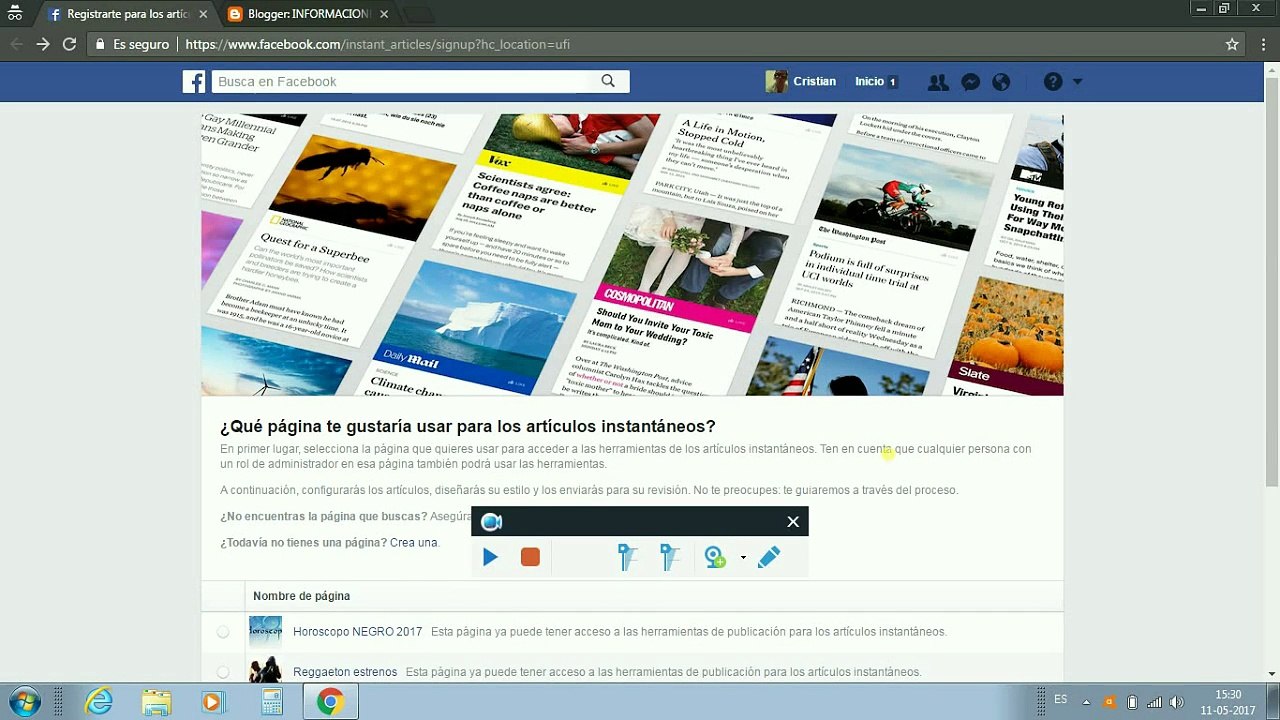Viewport: 1280px width, 720px height.
Task: Switch to the Blogger: INFORMACION tab
Action: tap(308, 14)
